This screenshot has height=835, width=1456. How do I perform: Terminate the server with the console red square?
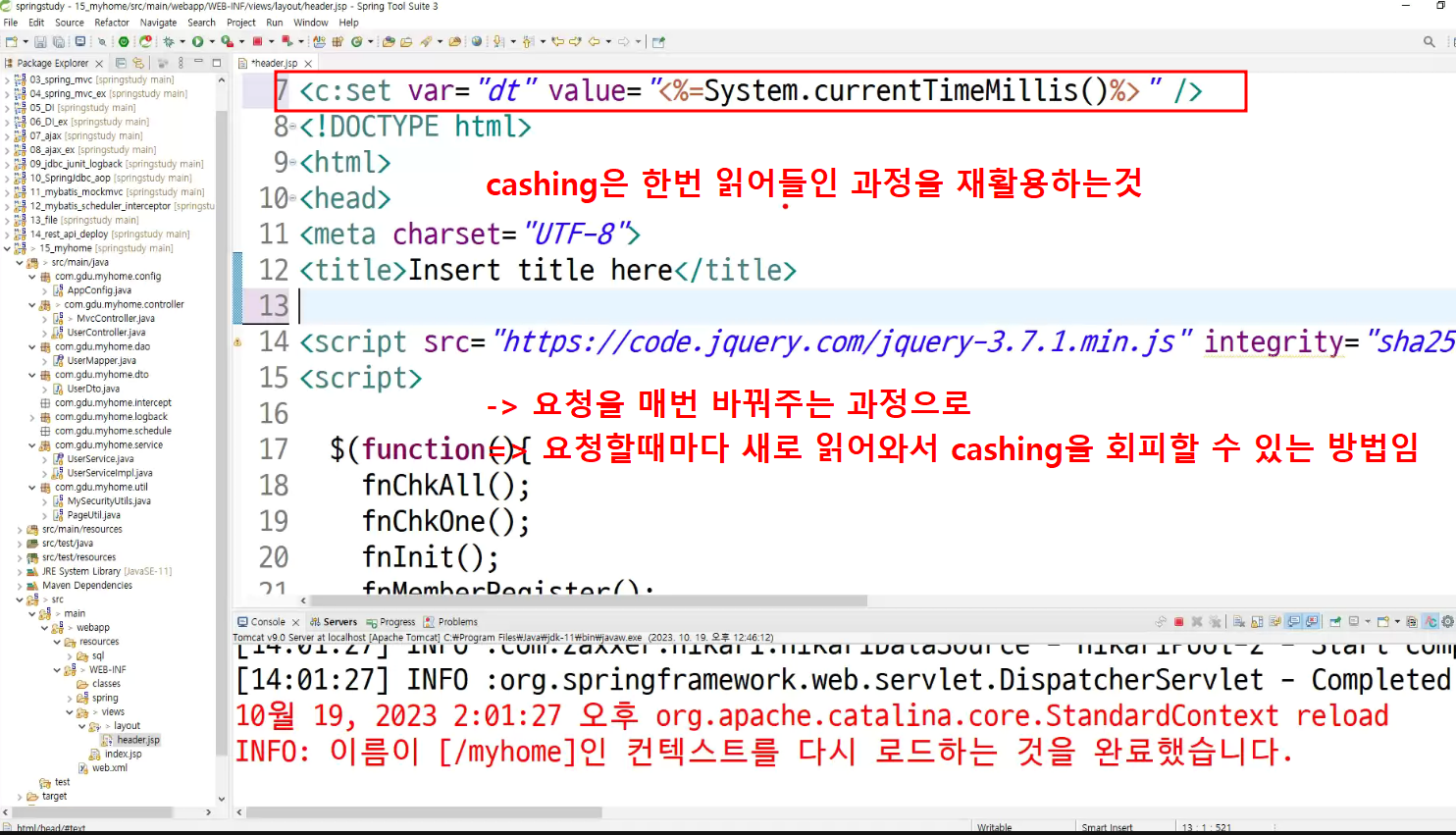pyautogui.click(x=1178, y=621)
